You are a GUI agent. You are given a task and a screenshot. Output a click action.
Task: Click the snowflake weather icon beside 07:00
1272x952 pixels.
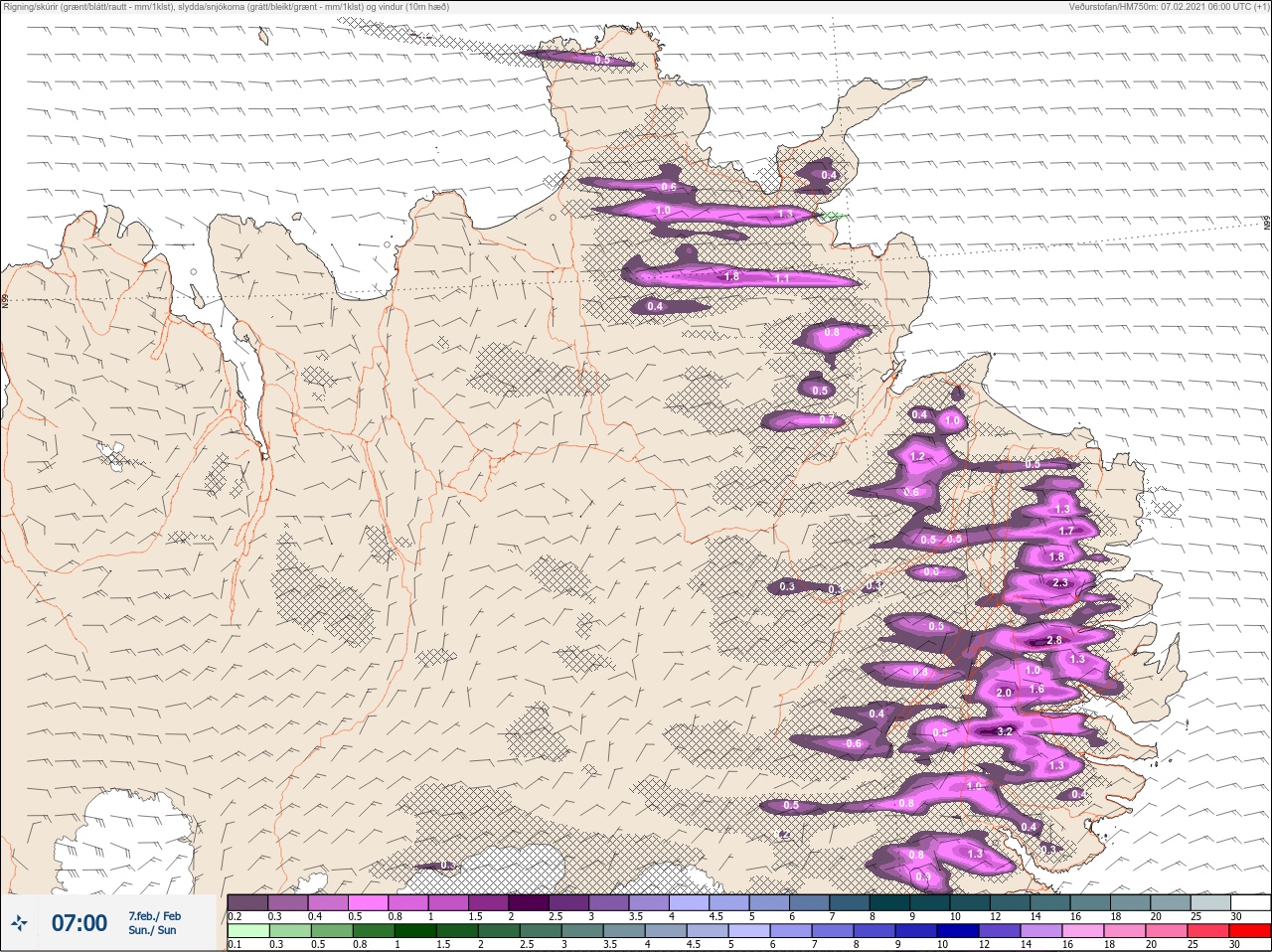(x=18, y=923)
